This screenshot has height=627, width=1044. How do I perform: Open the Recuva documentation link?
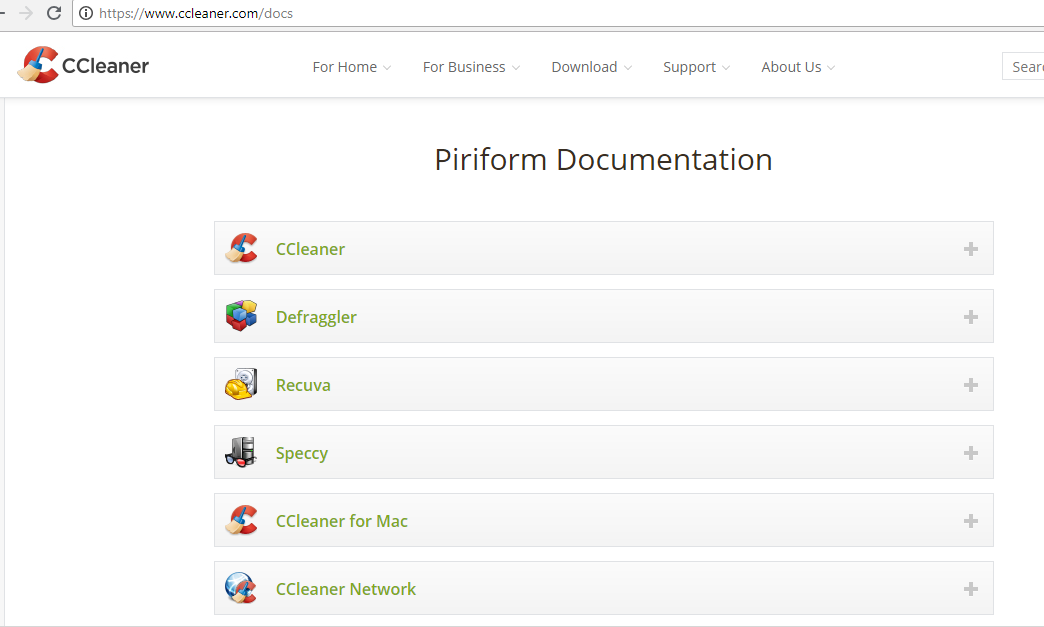[x=303, y=385]
